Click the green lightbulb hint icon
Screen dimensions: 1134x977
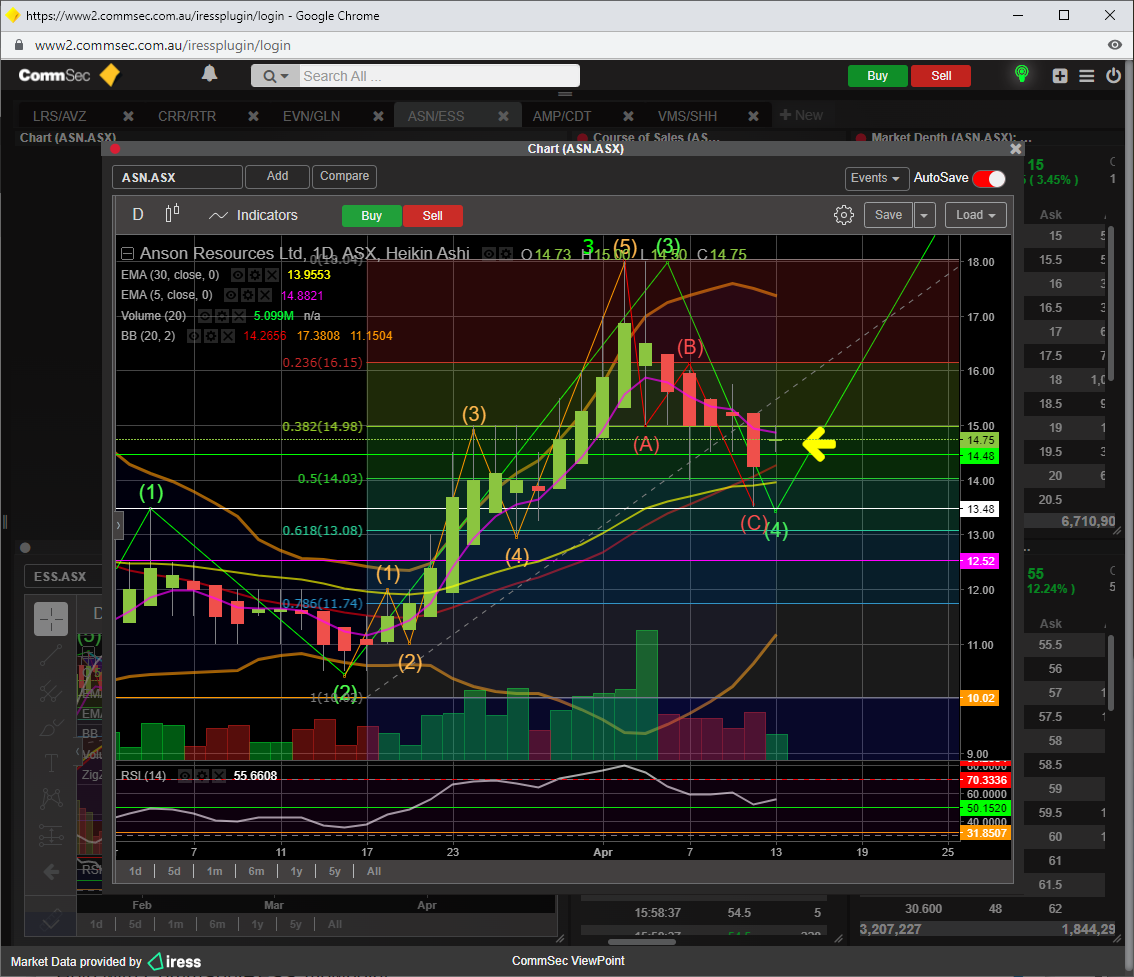[x=1021, y=74]
